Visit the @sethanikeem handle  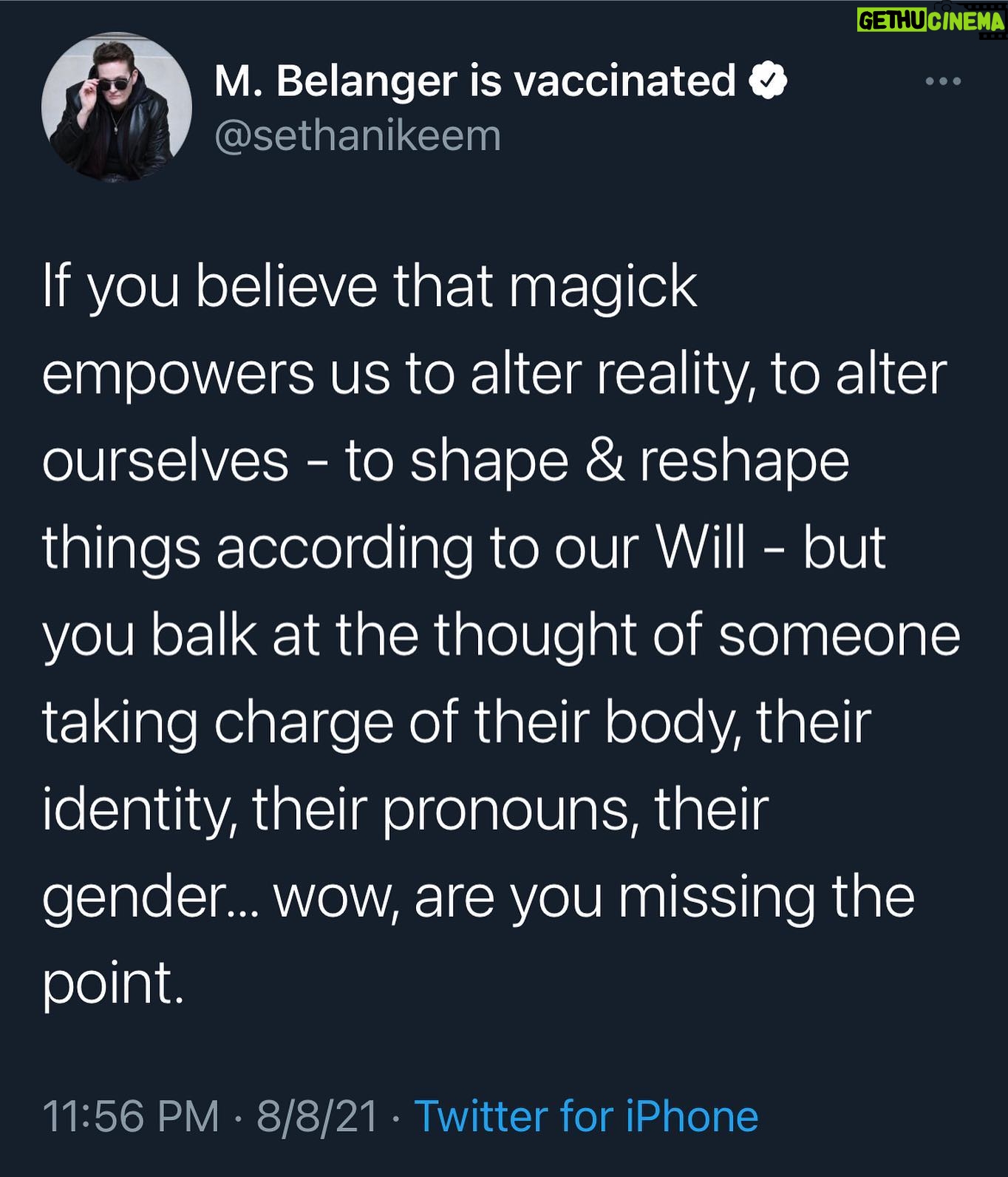click(358, 137)
